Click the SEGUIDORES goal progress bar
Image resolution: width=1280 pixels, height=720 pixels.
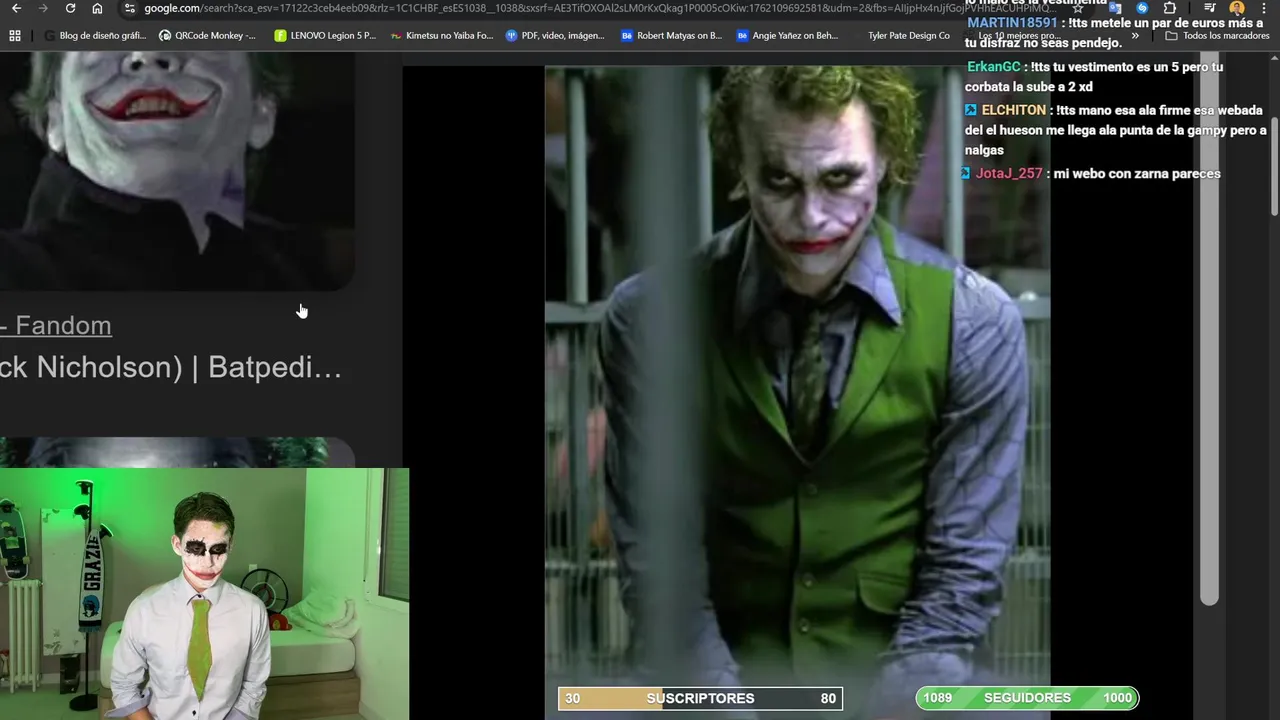(x=1027, y=698)
